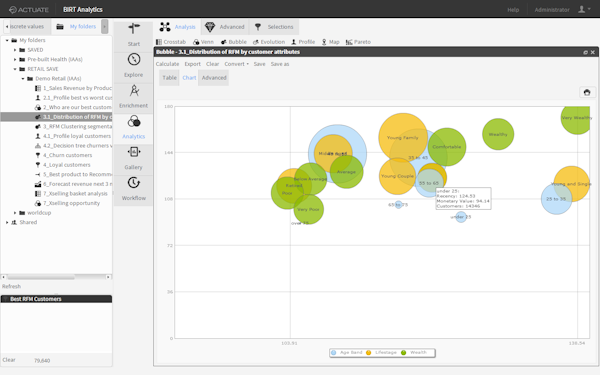This screenshot has width=600, height=375.
Task: Open the Workflow clock icon
Action: point(134,183)
